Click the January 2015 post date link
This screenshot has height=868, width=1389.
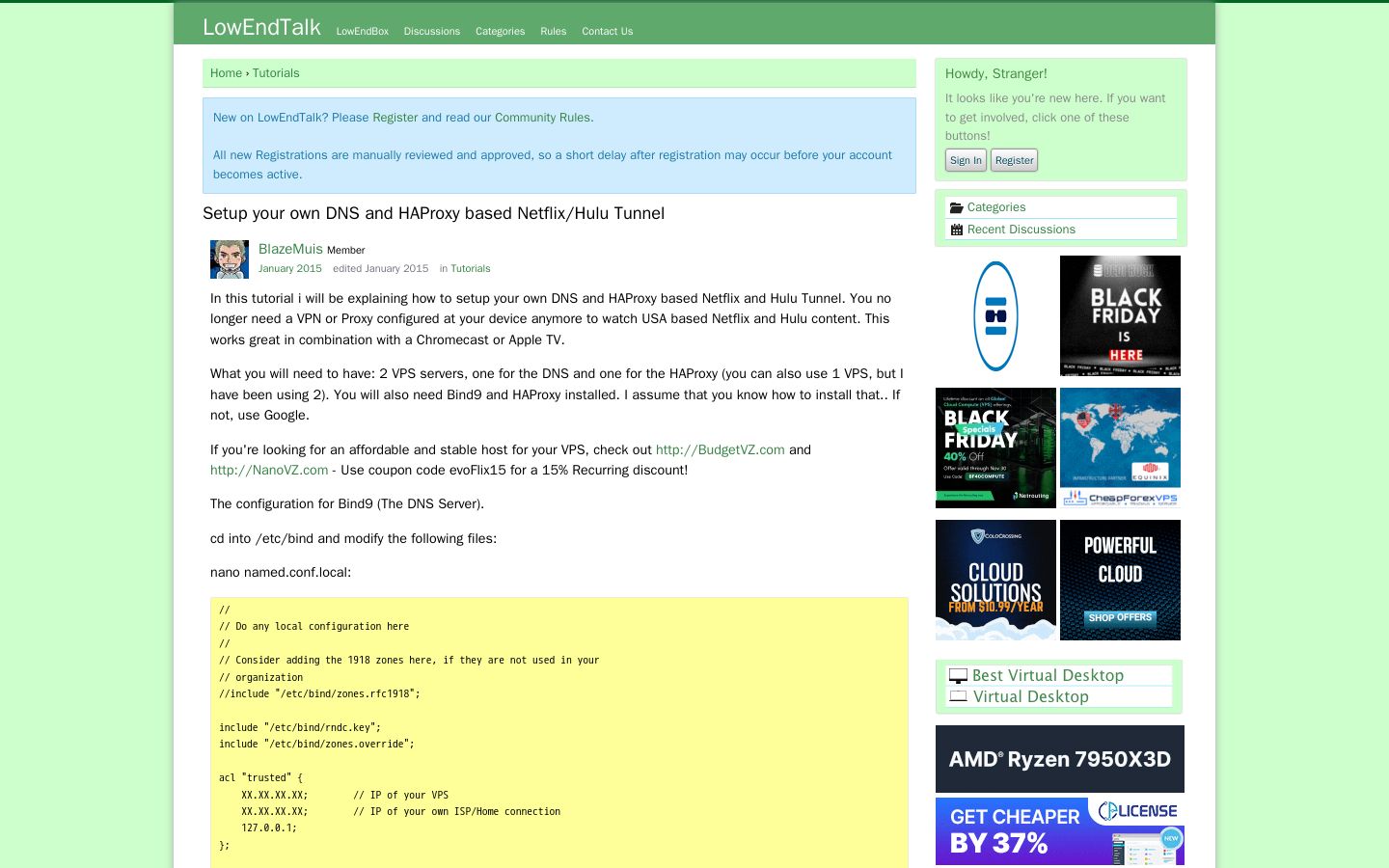click(290, 269)
